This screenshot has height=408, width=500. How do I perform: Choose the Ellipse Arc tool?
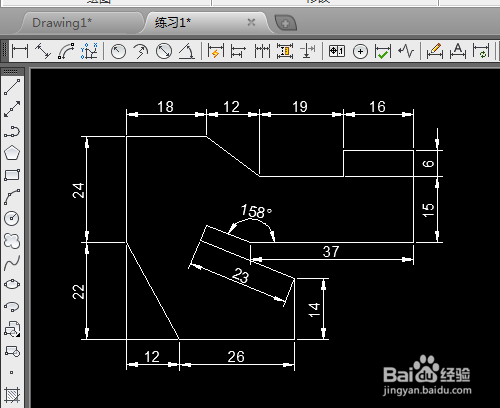pyautogui.click(x=12, y=306)
